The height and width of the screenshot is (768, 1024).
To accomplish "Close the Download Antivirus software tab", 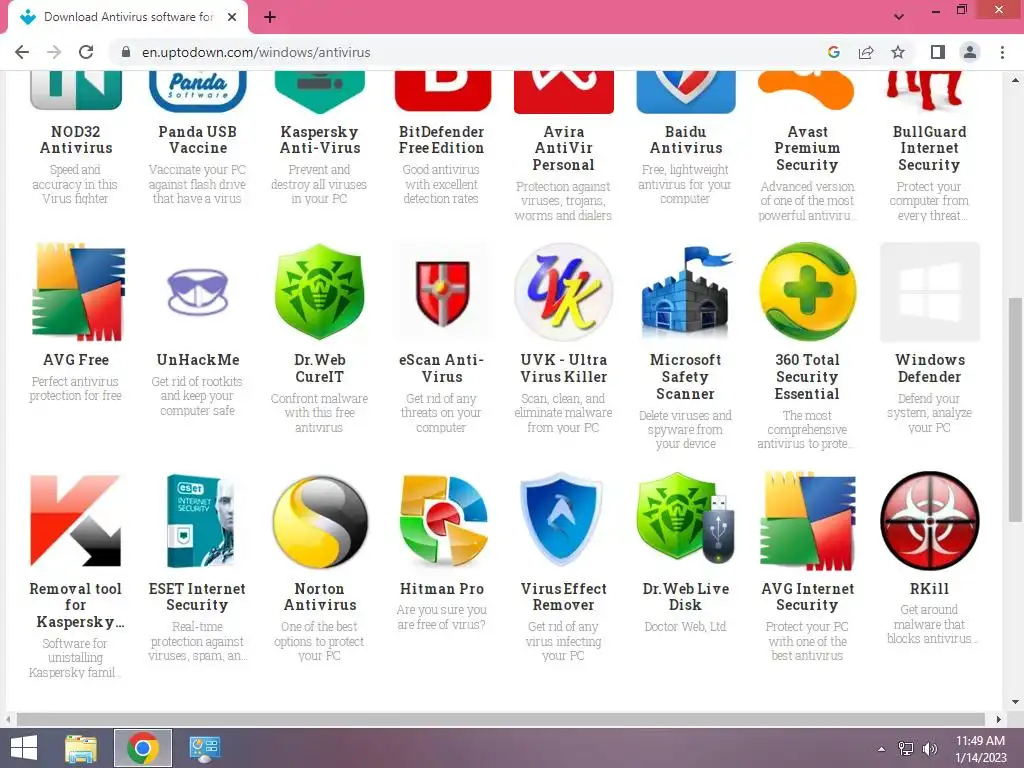I will pos(232,17).
